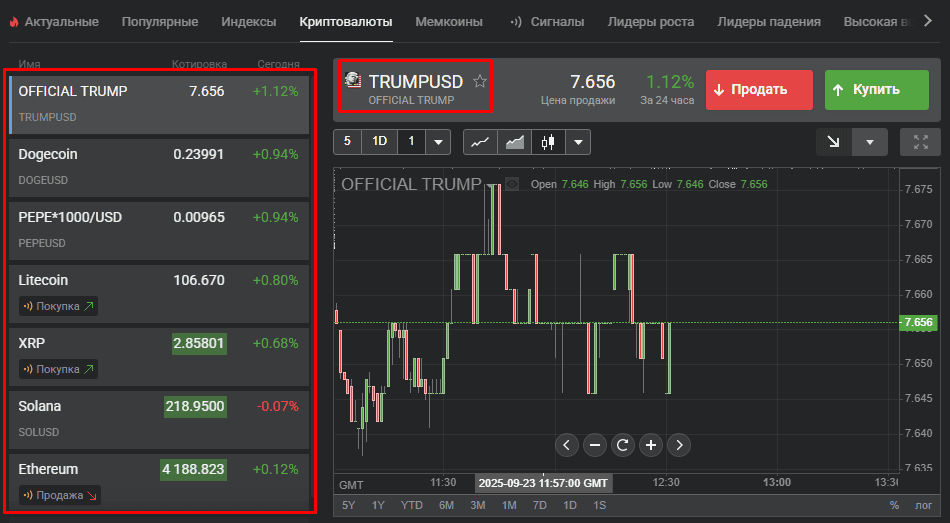Viewport: 950px width, 523px height.
Task: Select the Криптовалюты tab
Action: pos(346,22)
